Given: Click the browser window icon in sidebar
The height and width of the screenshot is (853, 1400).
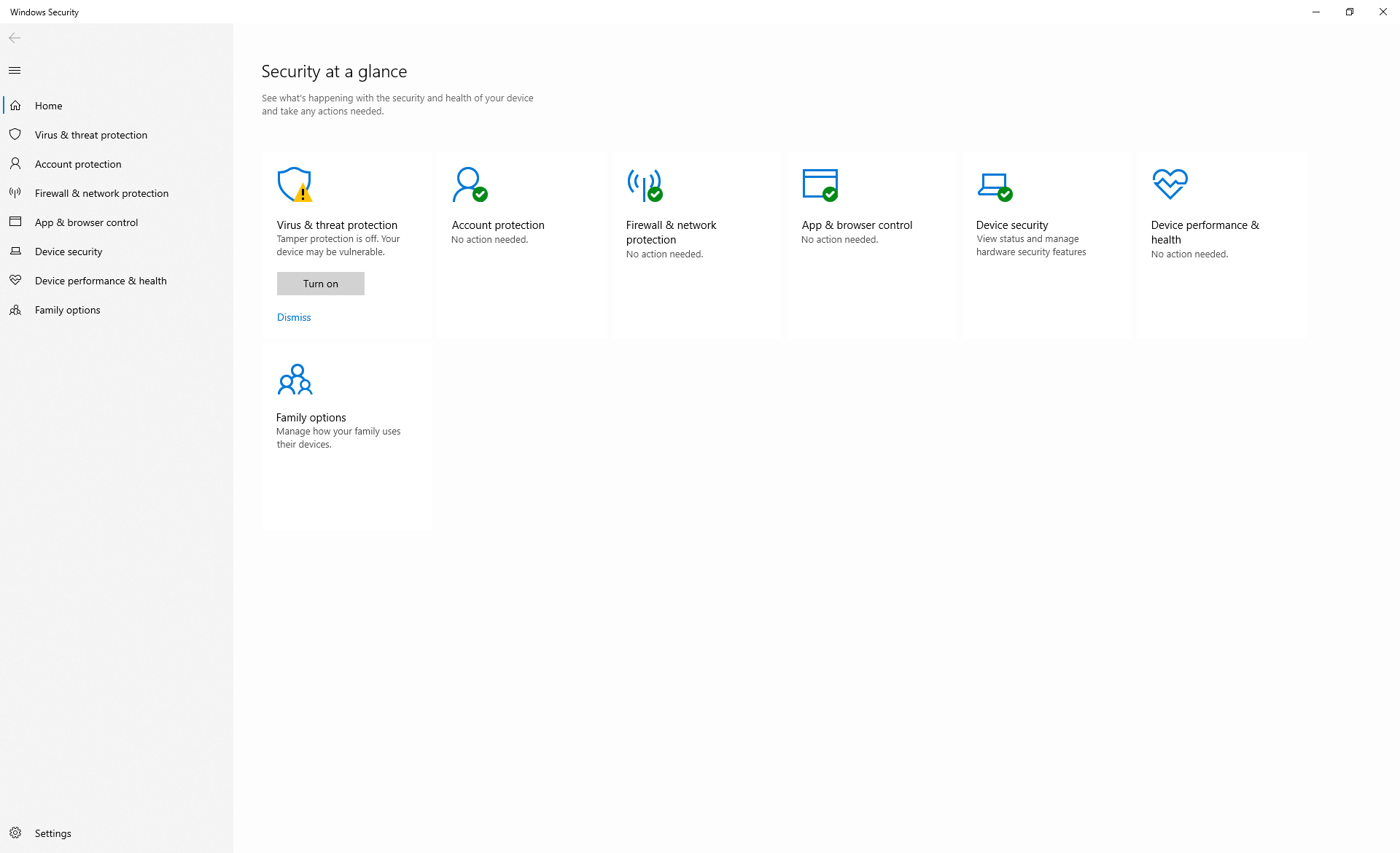Looking at the screenshot, I should (x=15, y=222).
